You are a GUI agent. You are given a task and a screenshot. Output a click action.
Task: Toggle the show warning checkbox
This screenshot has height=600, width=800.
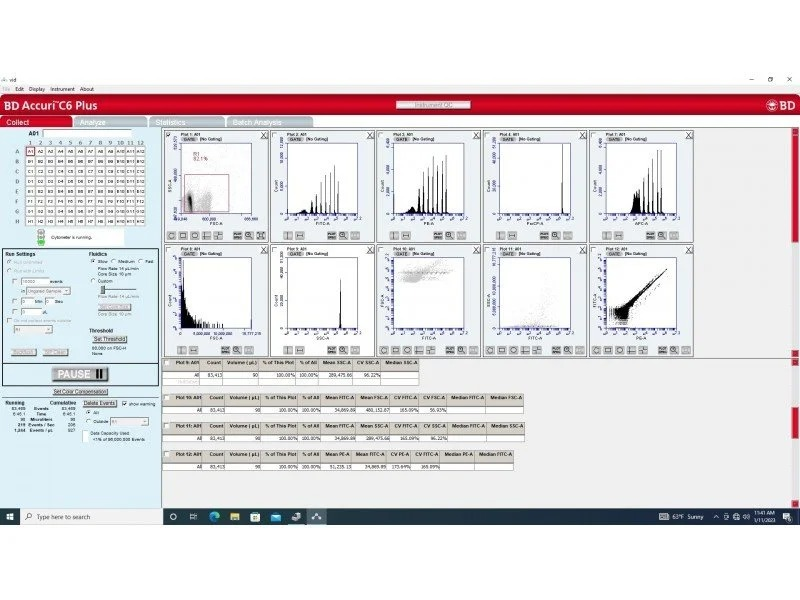(x=124, y=402)
